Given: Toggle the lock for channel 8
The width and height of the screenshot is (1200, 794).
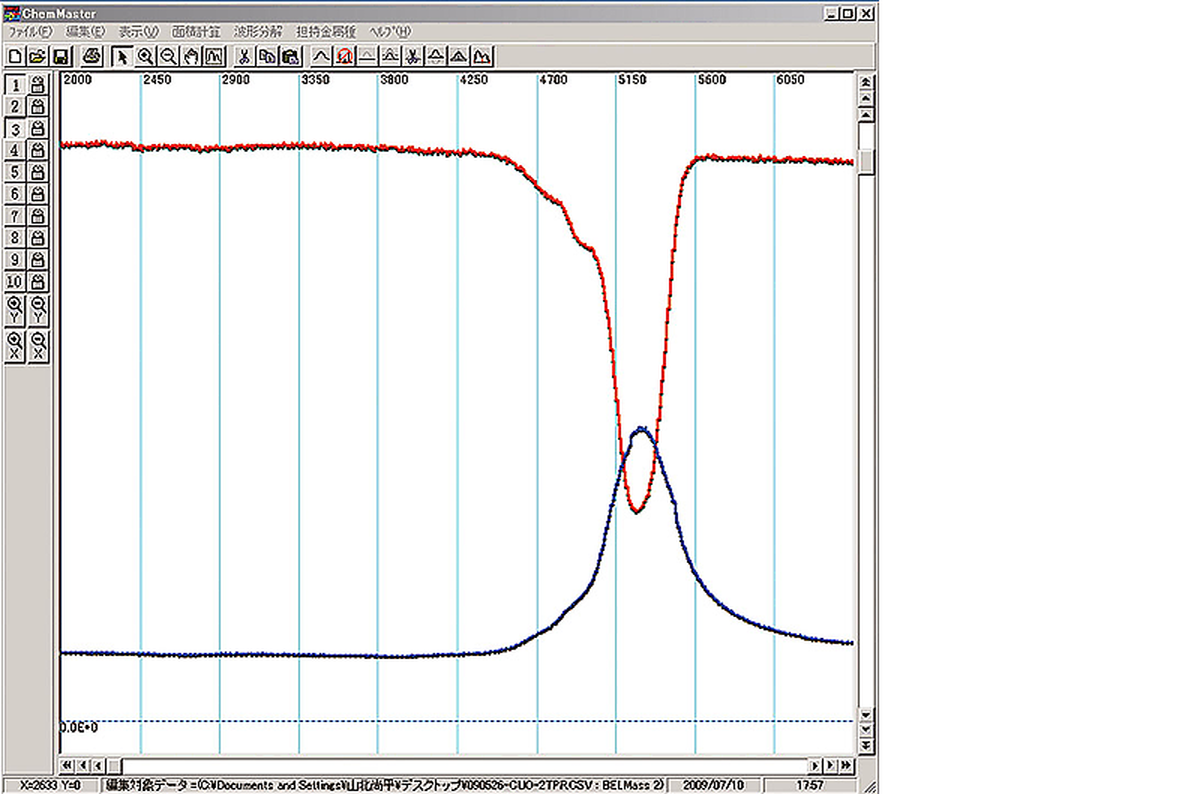Looking at the screenshot, I should (x=38, y=238).
